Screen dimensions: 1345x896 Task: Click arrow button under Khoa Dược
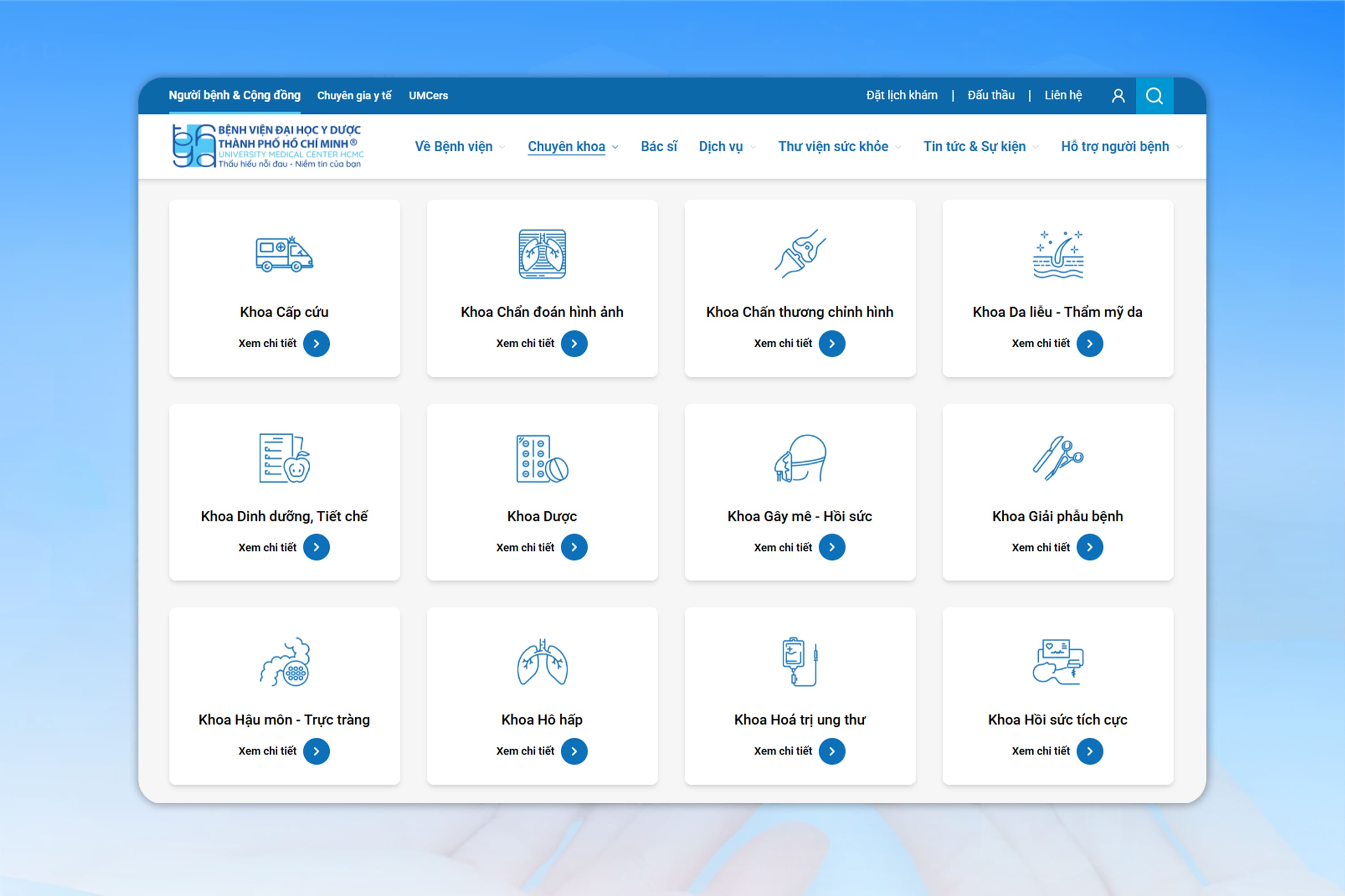coord(573,547)
